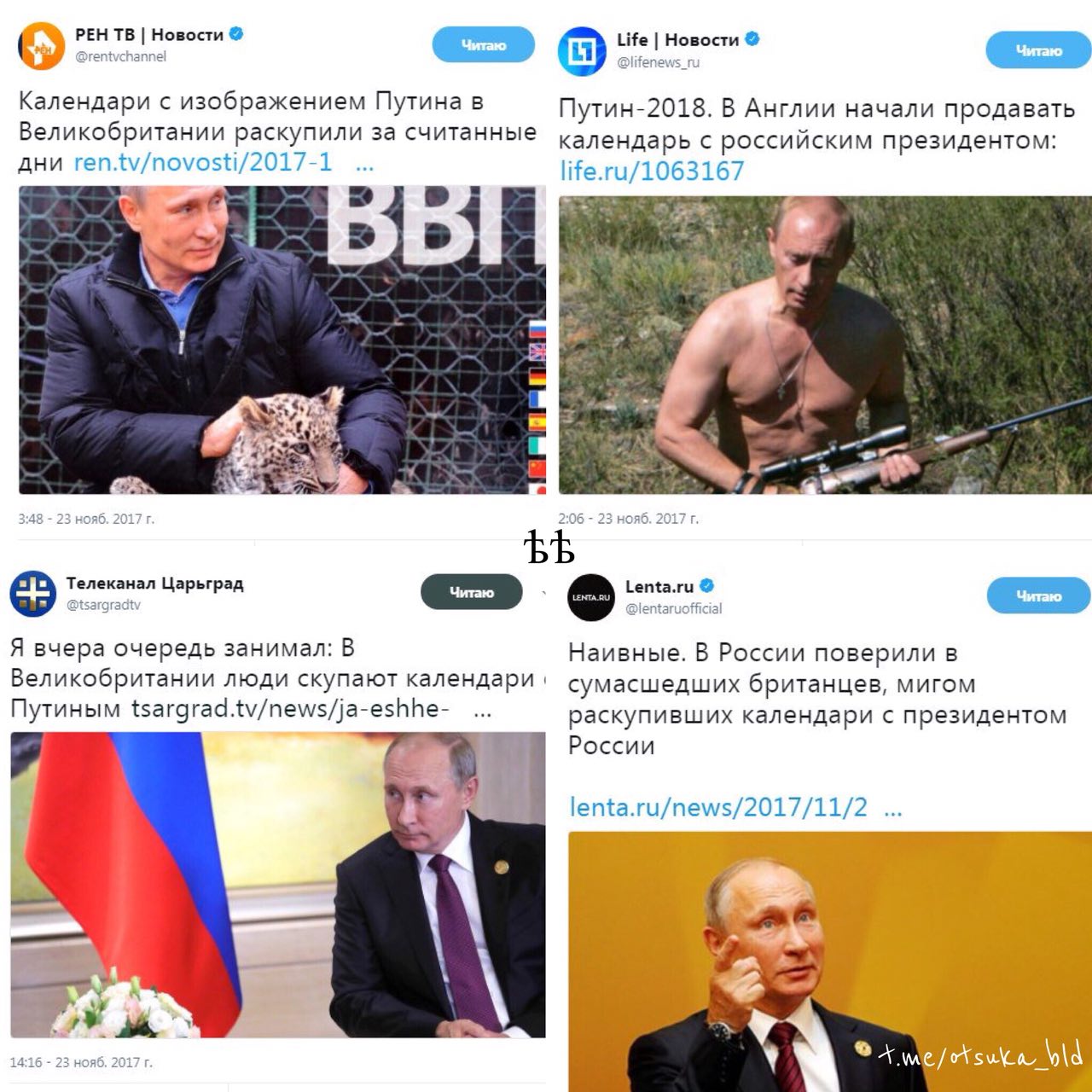Open the ren.tv/novosti/2017-1 link
Image resolution: width=1092 pixels, height=1092 pixels.
(x=203, y=162)
